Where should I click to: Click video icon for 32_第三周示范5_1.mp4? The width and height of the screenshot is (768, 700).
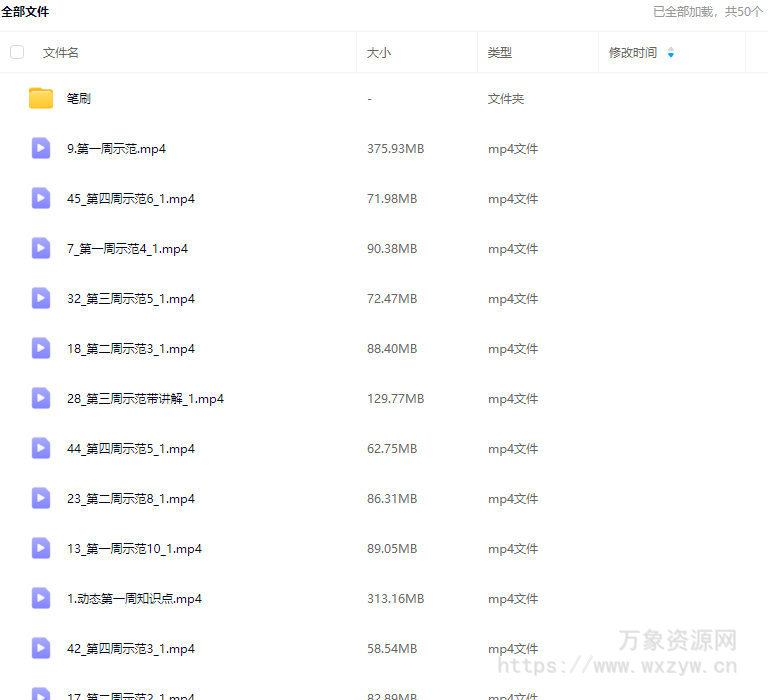click(41, 298)
